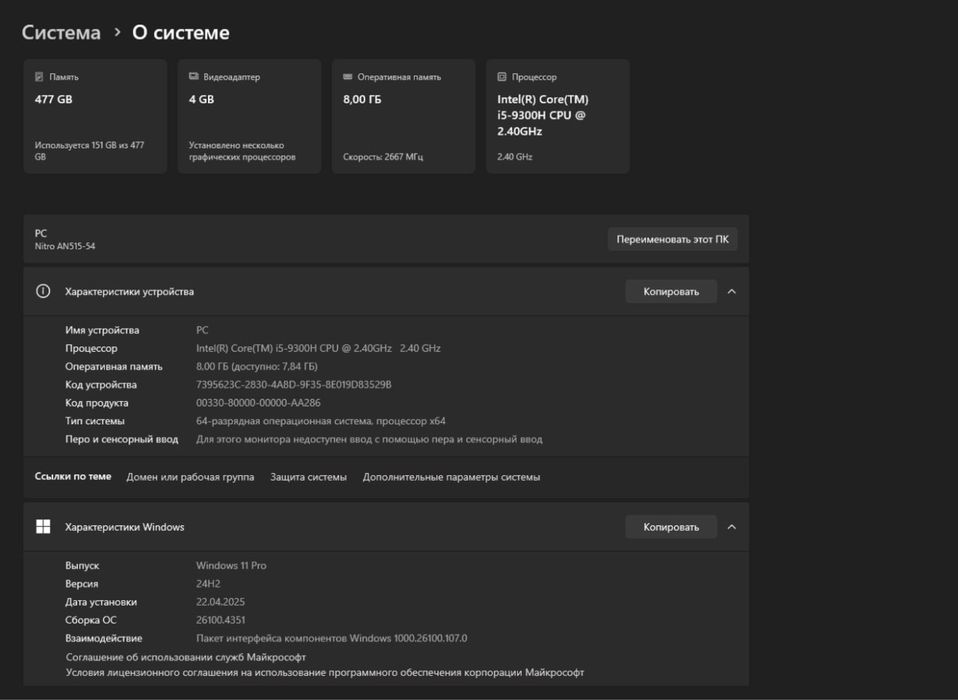Screen dimensions: 958x700
Task: Click the Видеоадаптер card icon
Action: click(194, 76)
